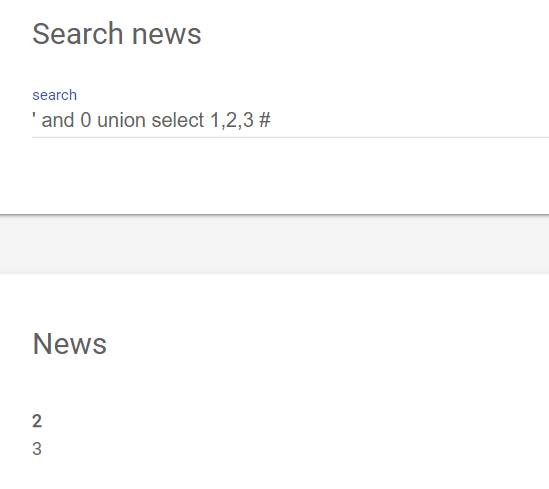This screenshot has width=549, height=489.
Task: Click the "0" digit in search query
Action: click(86, 120)
